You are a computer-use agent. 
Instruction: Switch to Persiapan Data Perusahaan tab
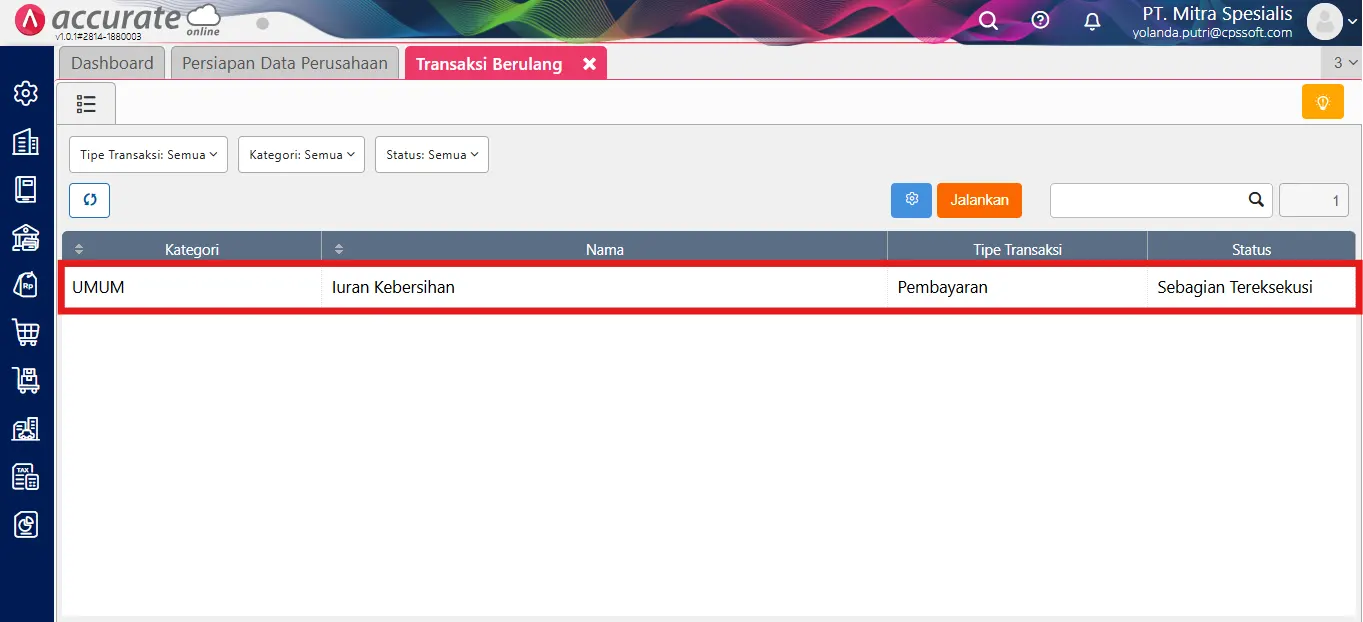point(285,63)
